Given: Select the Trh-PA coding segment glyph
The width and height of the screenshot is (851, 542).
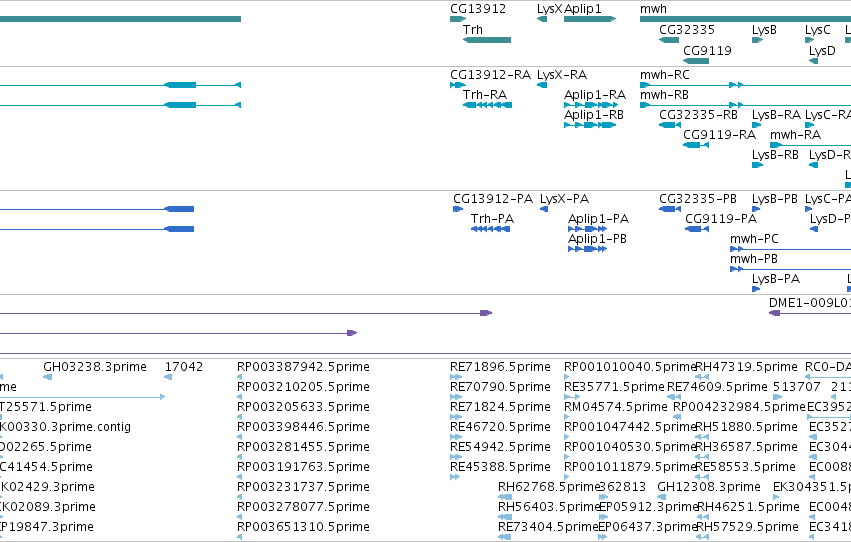Looking at the screenshot, I should click(491, 229).
